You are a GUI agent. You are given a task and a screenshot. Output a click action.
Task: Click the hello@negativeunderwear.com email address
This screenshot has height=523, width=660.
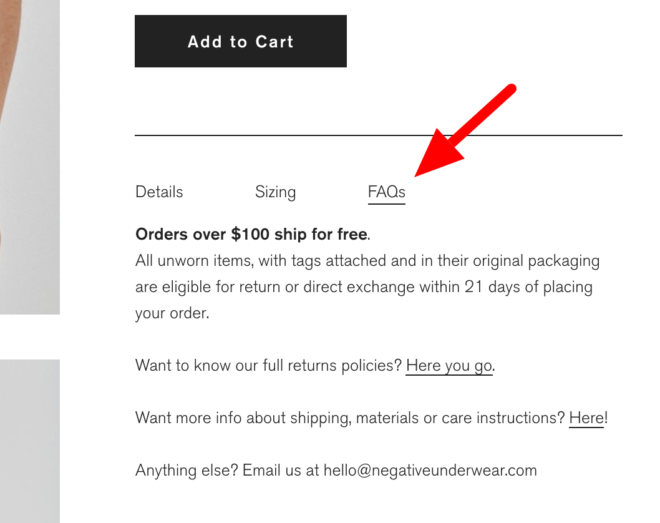[430, 470]
